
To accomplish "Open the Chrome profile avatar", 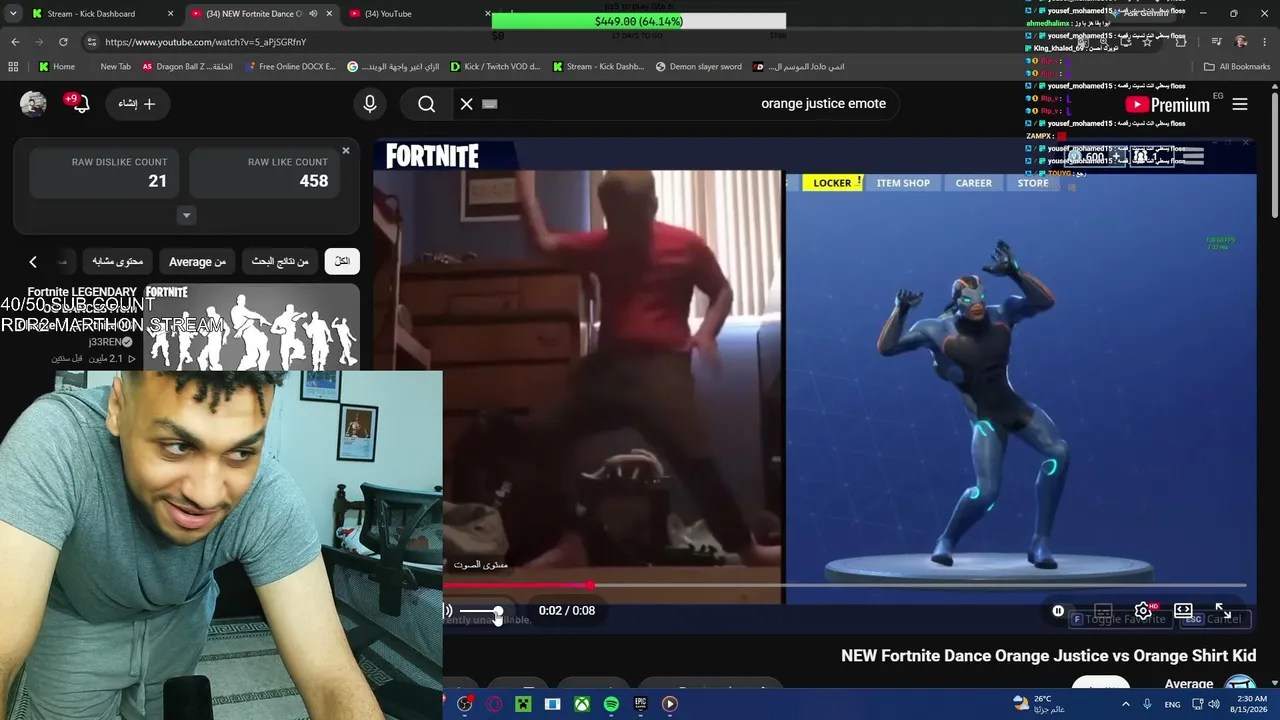I will pyautogui.click(x=1241, y=42).
